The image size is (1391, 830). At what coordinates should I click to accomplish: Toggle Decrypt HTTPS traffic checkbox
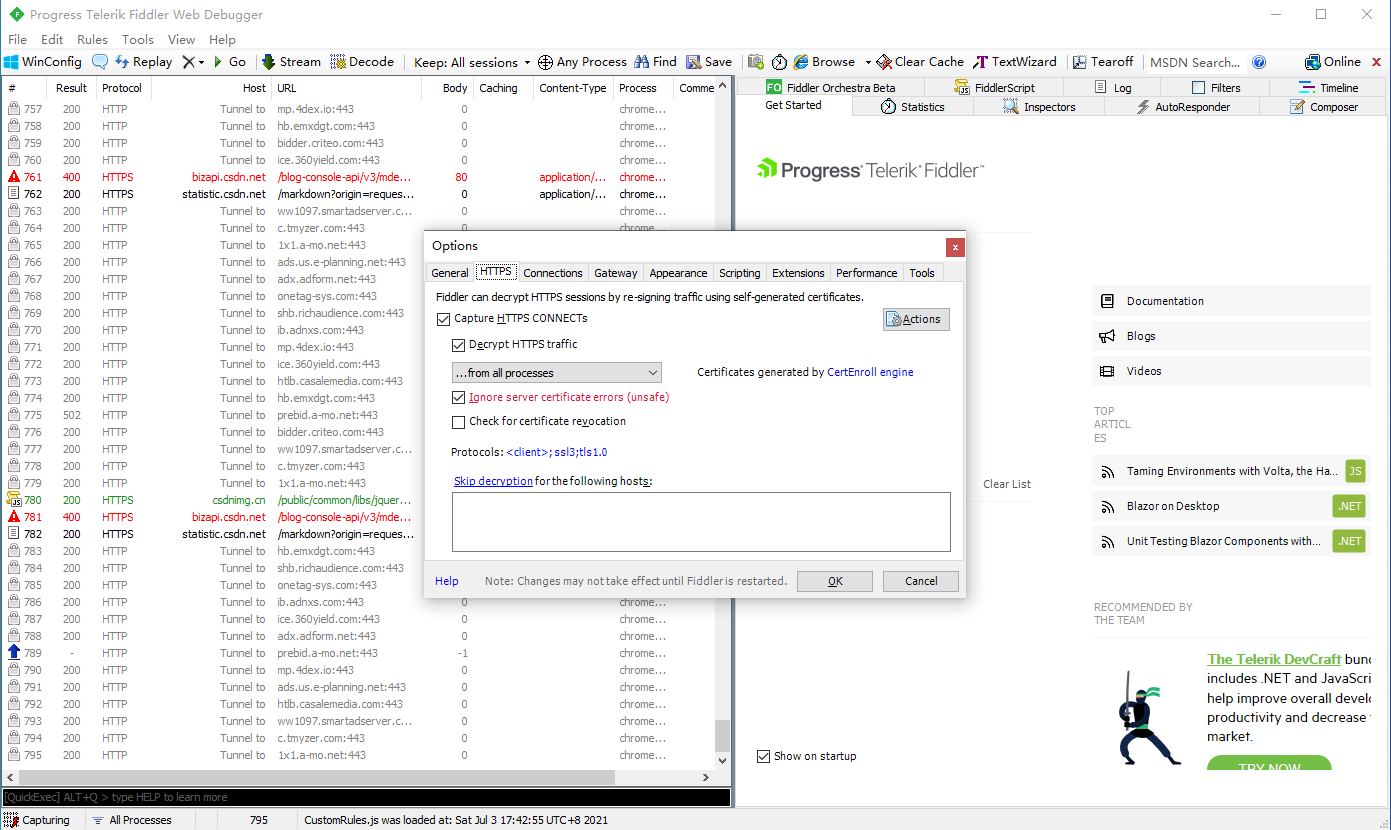tap(459, 345)
